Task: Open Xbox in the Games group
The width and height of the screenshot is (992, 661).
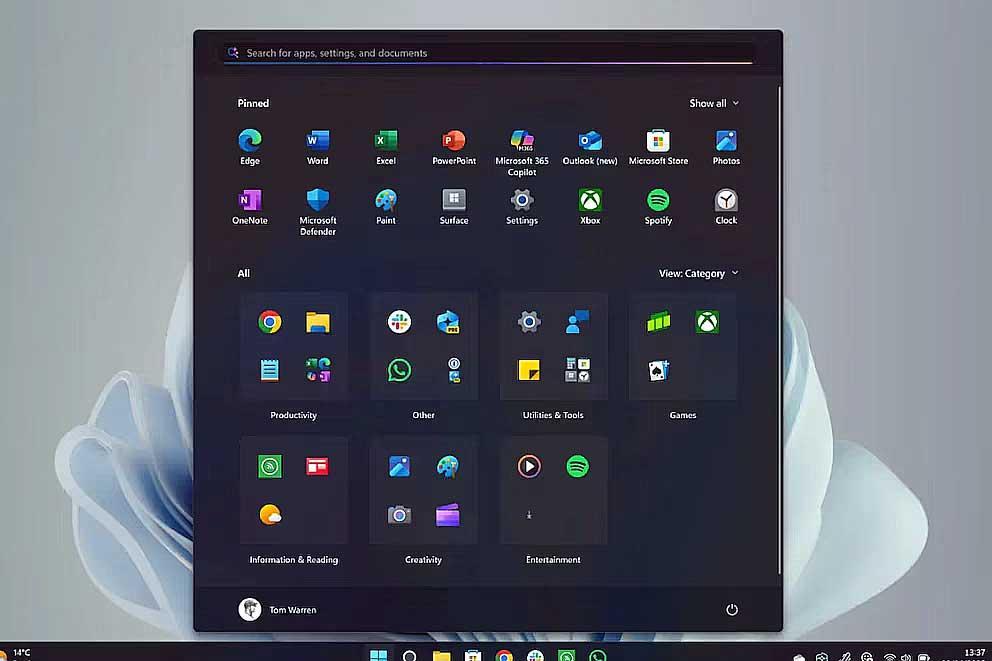Action: pos(707,322)
